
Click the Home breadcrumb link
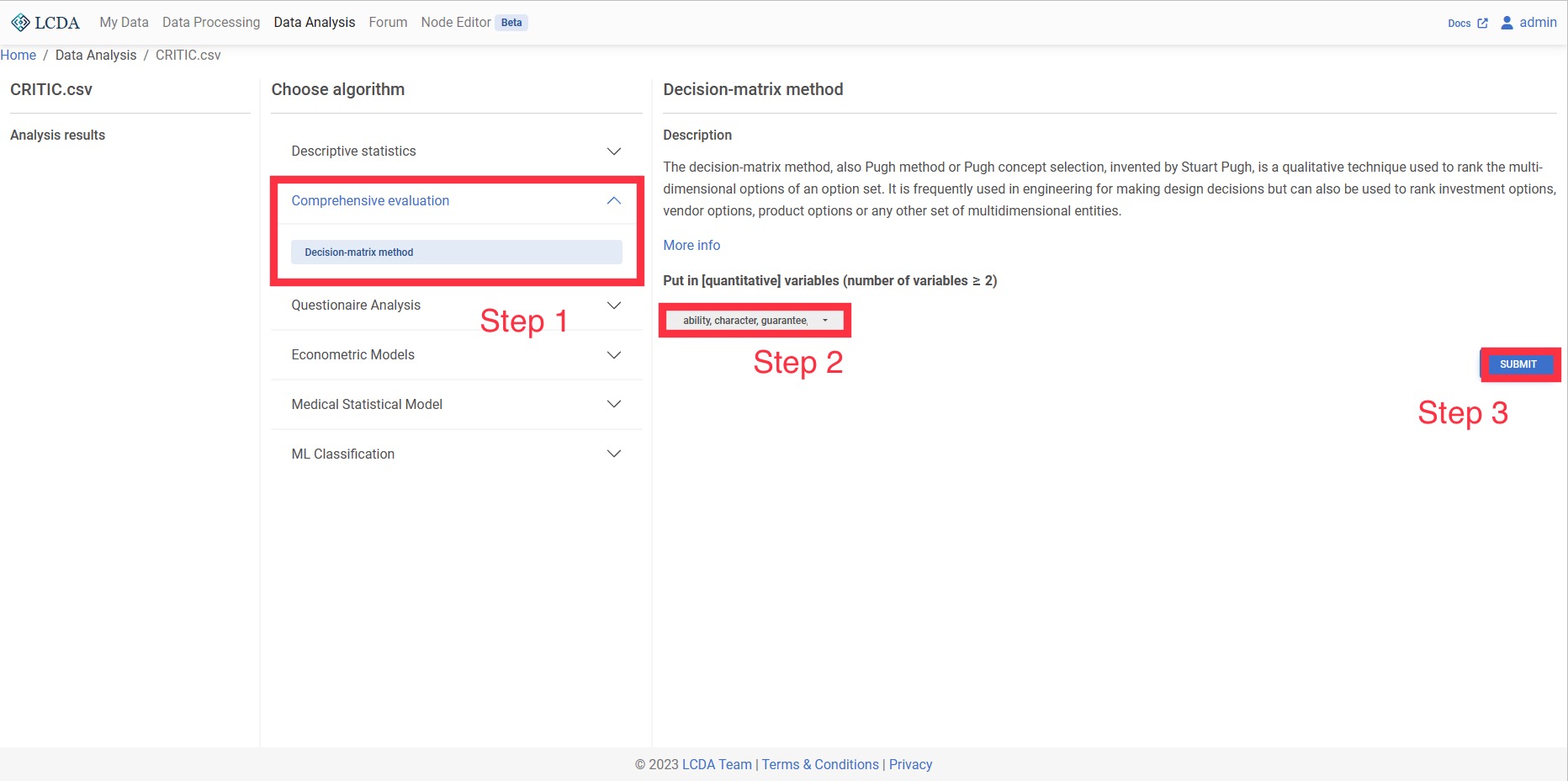pos(19,56)
